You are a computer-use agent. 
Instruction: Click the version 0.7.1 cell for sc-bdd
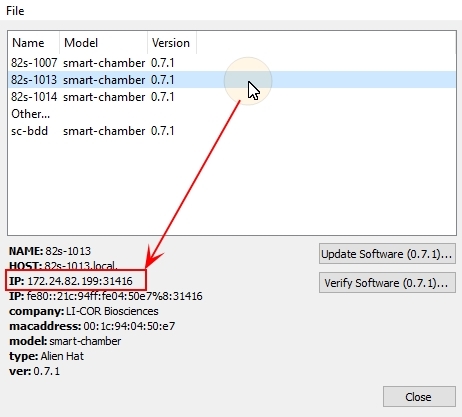pyautogui.click(x=162, y=131)
